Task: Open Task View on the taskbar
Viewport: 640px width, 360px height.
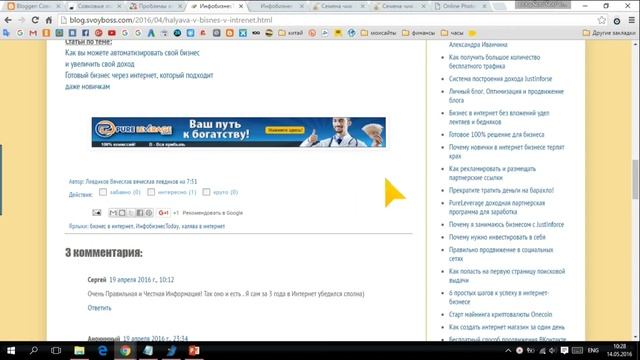Action: [x=56, y=351]
